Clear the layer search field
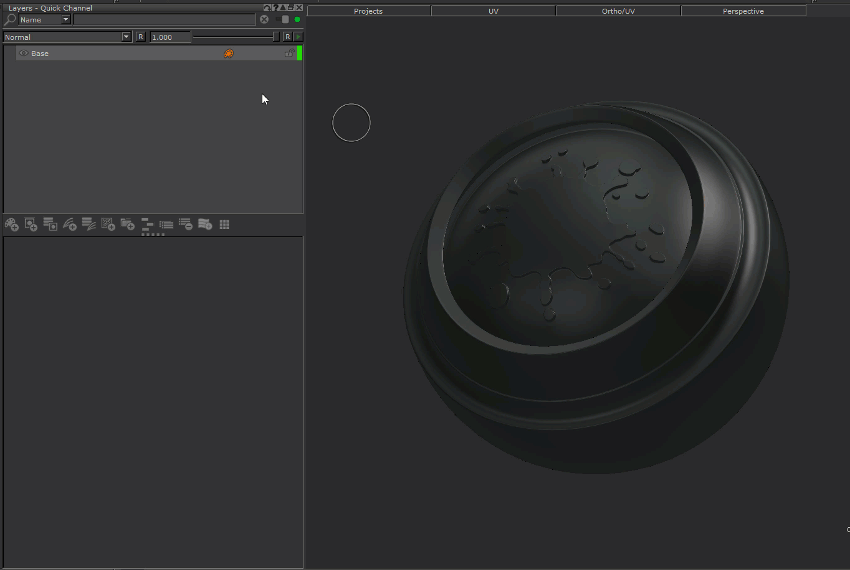850x570 pixels. point(264,19)
